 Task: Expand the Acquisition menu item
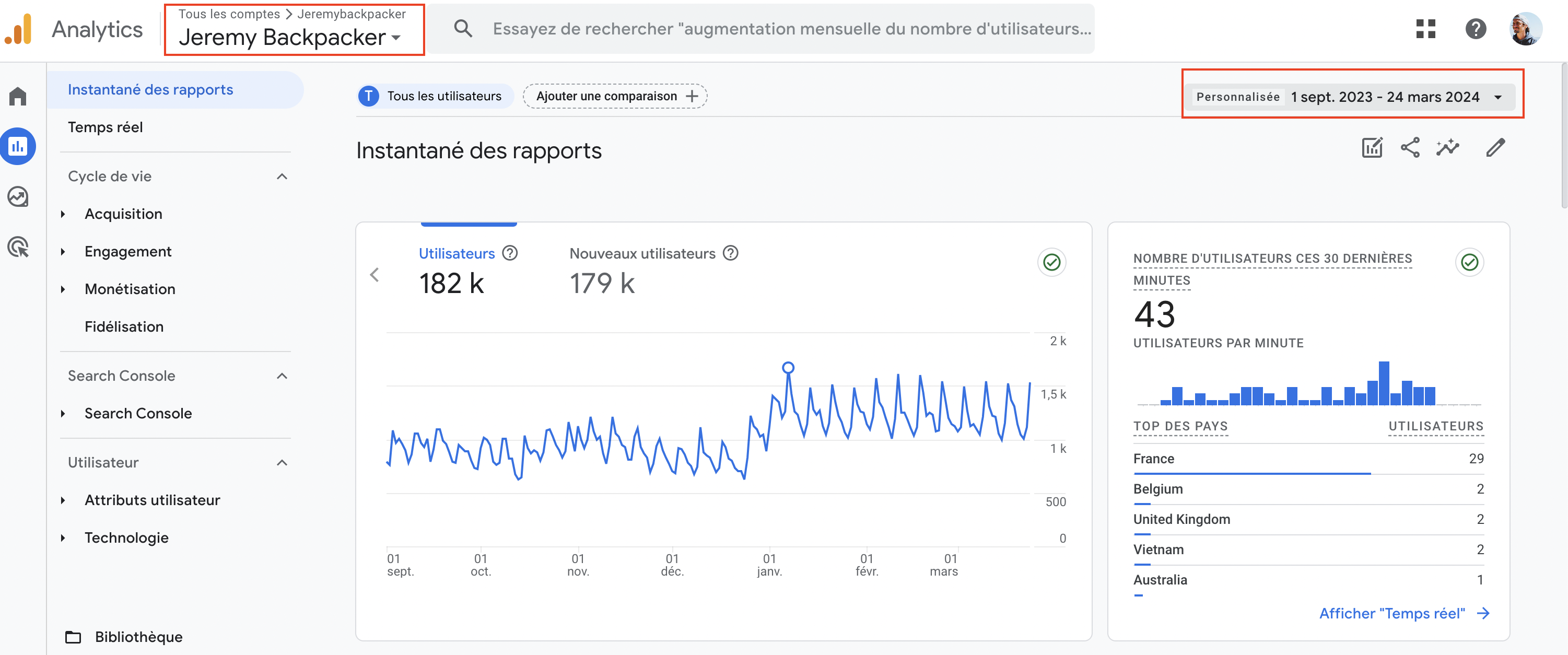point(124,214)
